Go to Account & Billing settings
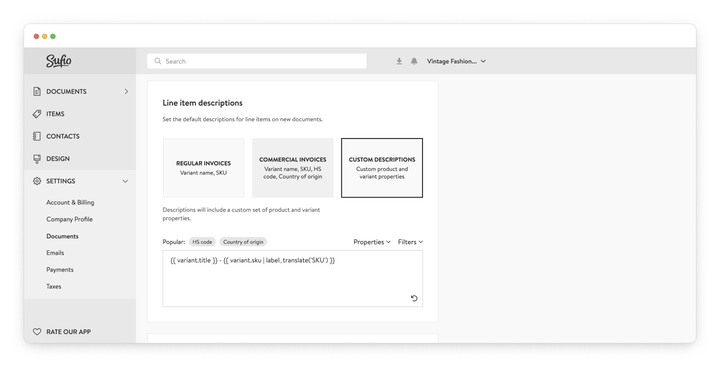Viewport: 720px width, 367px height. click(x=70, y=203)
